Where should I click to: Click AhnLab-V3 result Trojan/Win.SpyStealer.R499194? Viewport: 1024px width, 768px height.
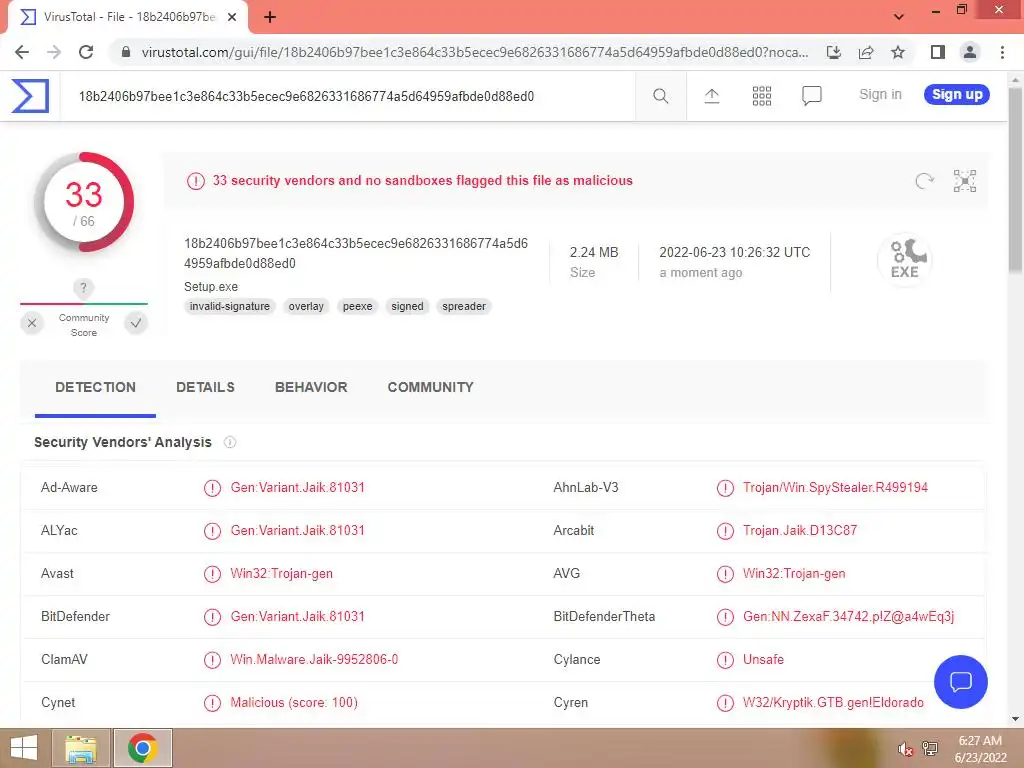(x=835, y=487)
